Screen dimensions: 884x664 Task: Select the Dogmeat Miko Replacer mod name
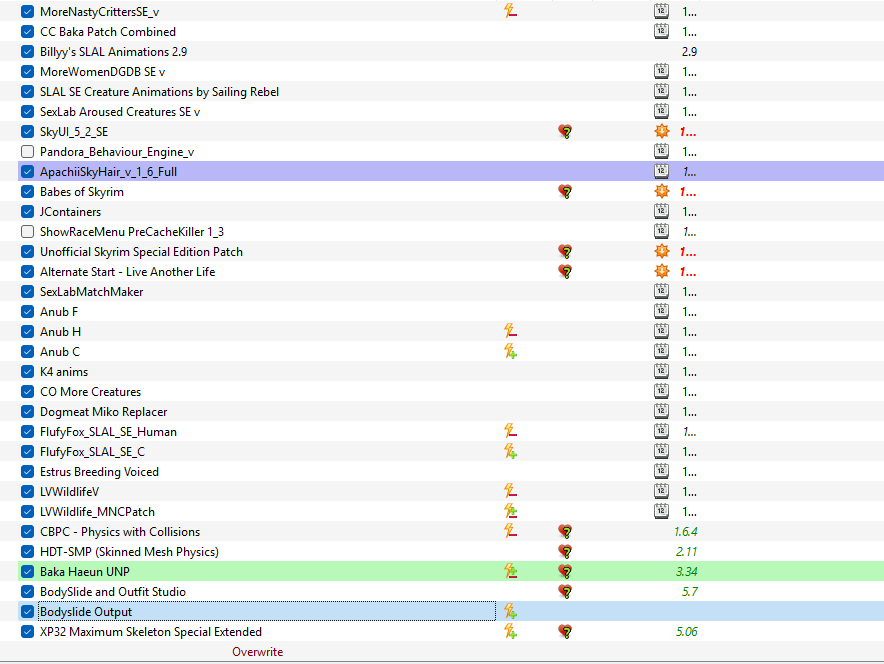(x=104, y=412)
